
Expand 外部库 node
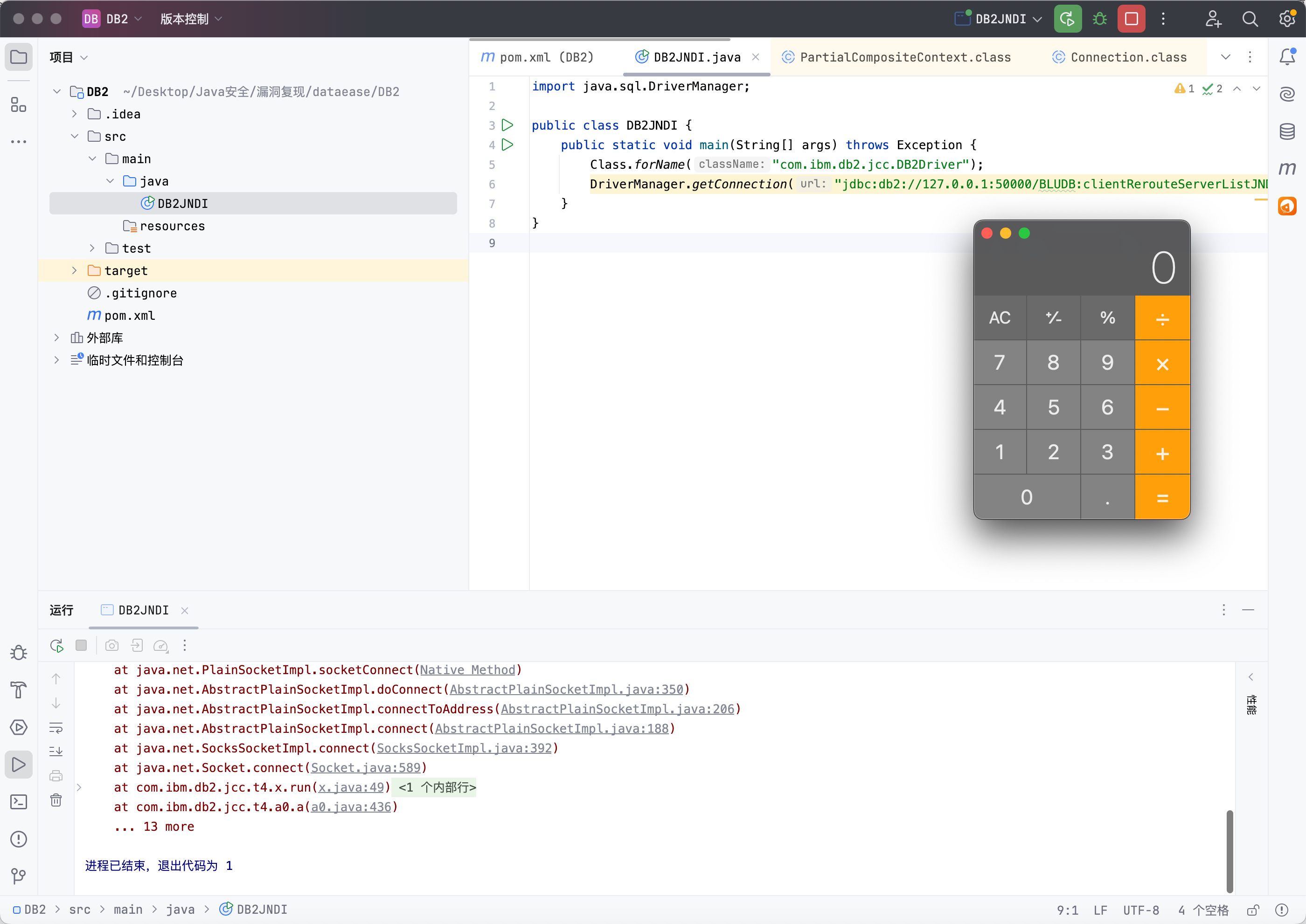pos(56,338)
